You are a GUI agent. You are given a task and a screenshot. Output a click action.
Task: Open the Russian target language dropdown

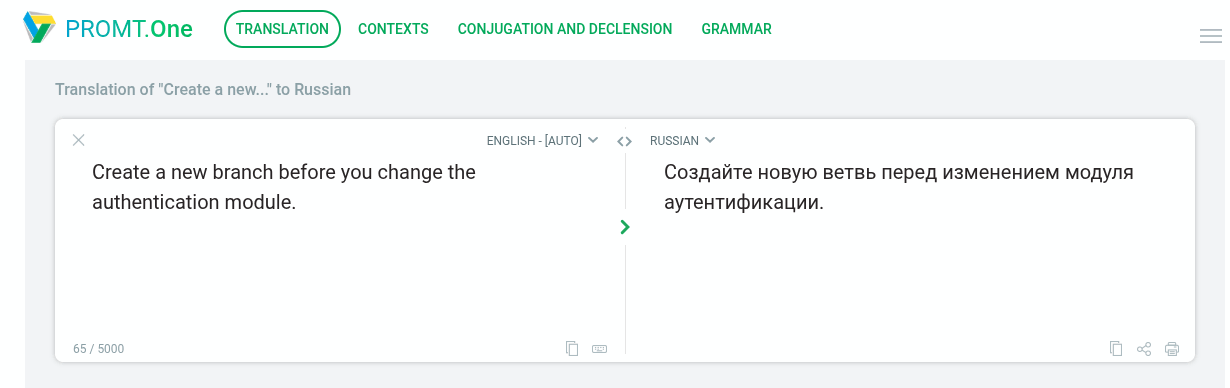point(682,141)
